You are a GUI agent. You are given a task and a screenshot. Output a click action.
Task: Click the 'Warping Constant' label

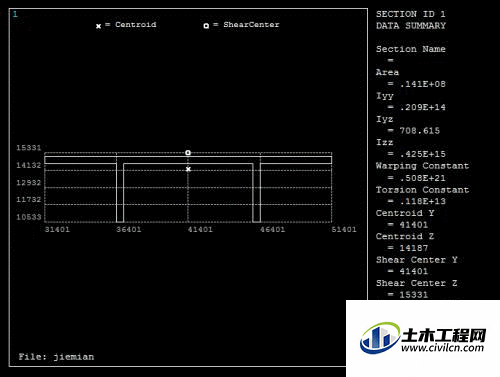coord(422,166)
